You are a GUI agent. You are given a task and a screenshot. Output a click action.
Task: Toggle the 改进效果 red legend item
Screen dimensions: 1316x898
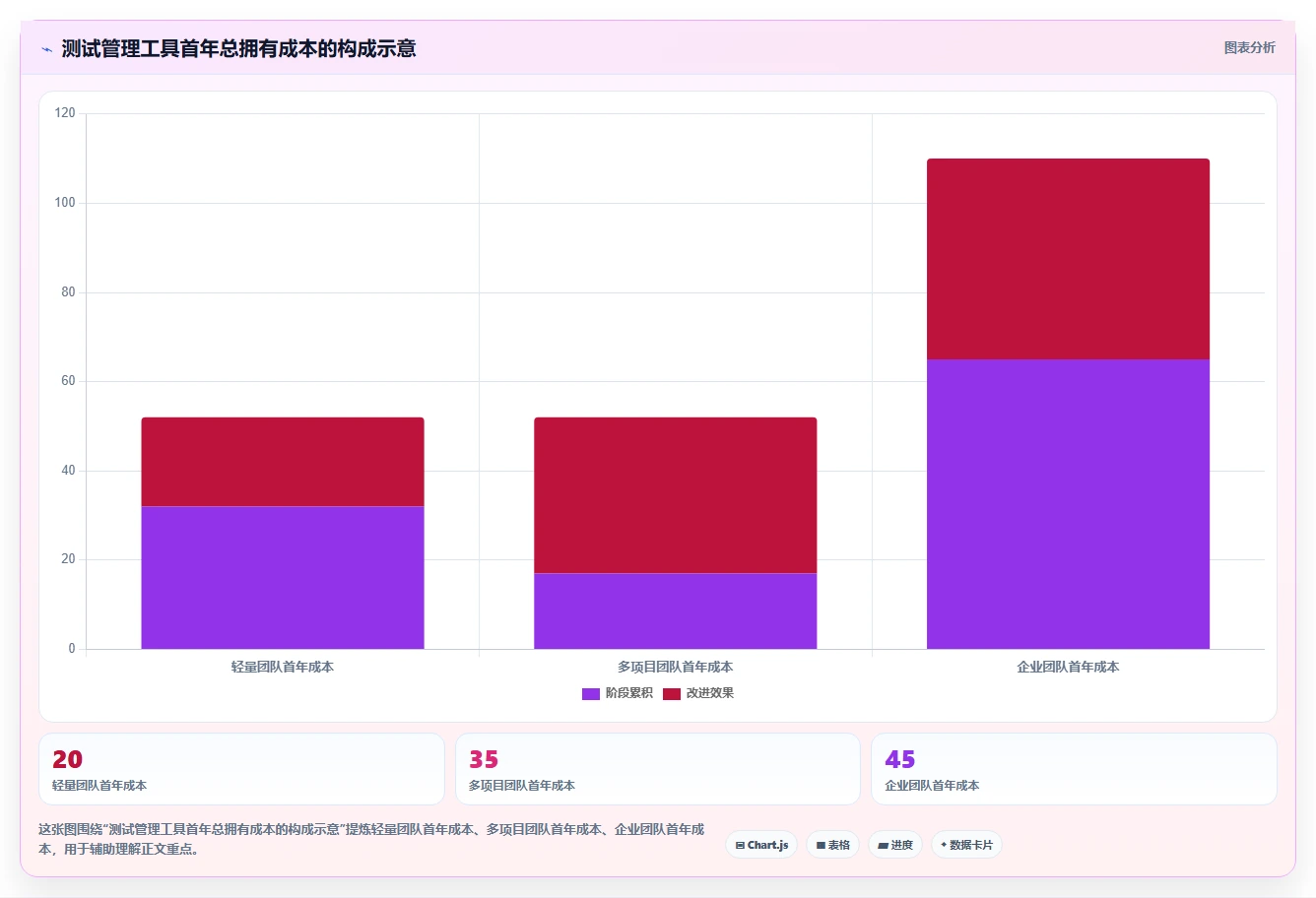(x=698, y=693)
